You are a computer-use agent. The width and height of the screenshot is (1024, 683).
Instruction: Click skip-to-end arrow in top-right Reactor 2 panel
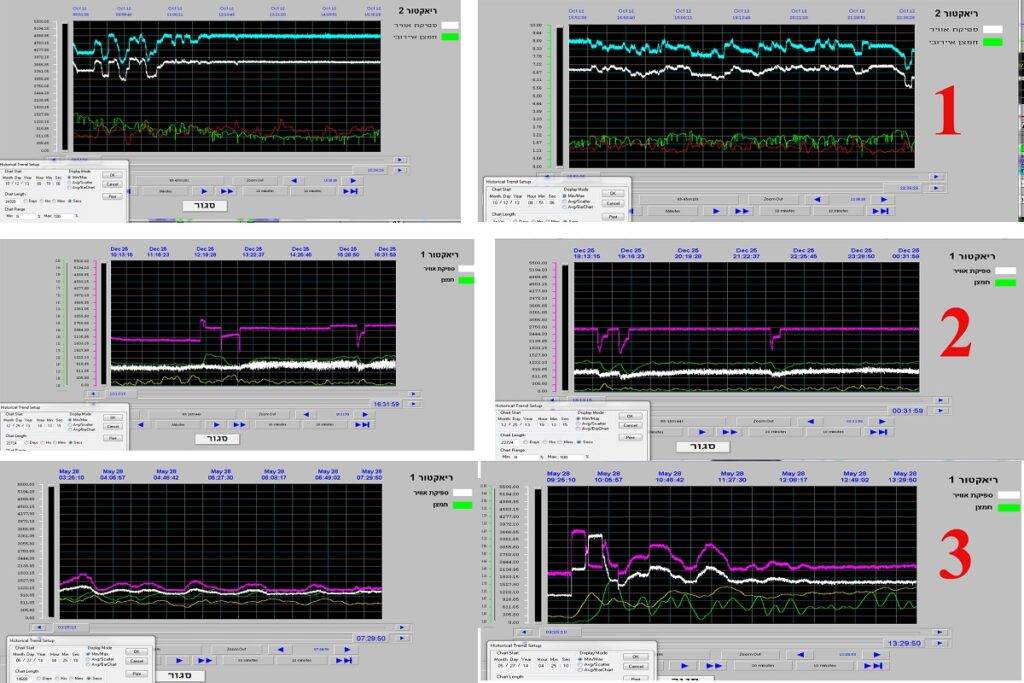[879, 211]
